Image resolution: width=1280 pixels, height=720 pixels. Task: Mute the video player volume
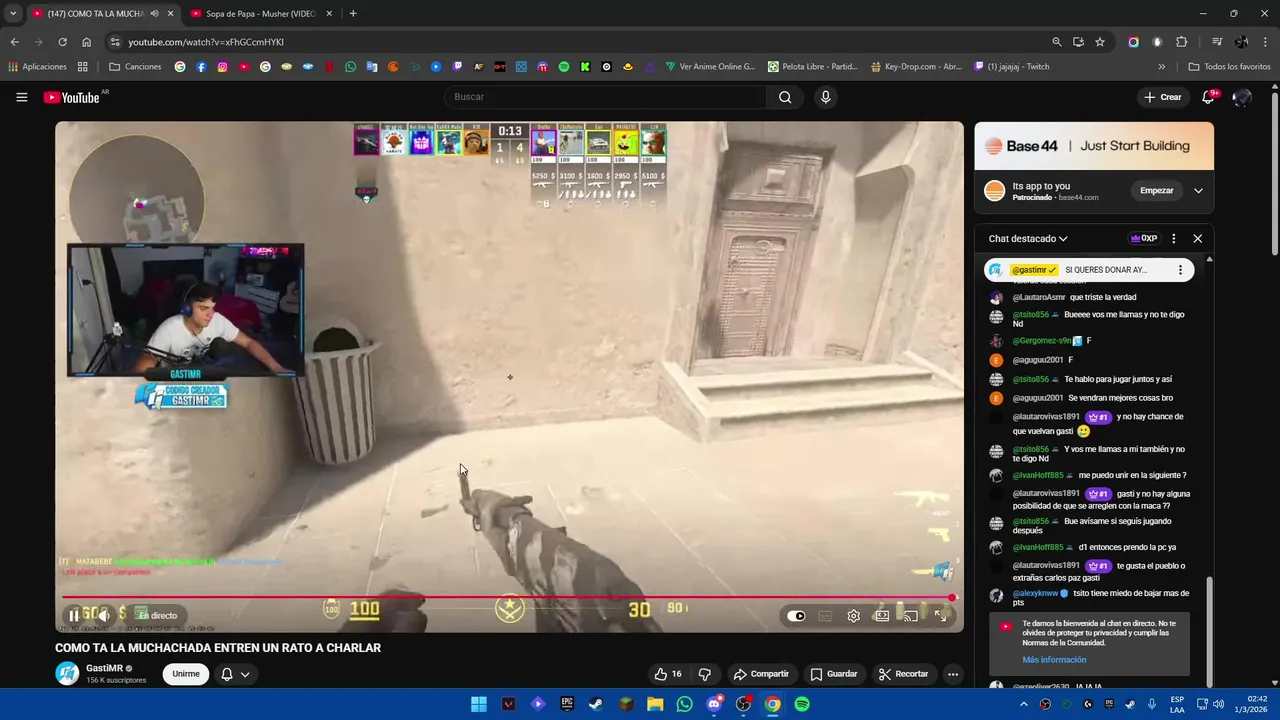point(103,616)
